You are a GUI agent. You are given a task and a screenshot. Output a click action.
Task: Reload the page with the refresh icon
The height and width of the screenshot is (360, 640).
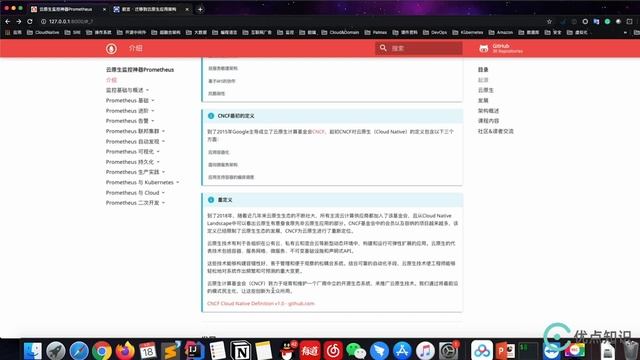30,21
